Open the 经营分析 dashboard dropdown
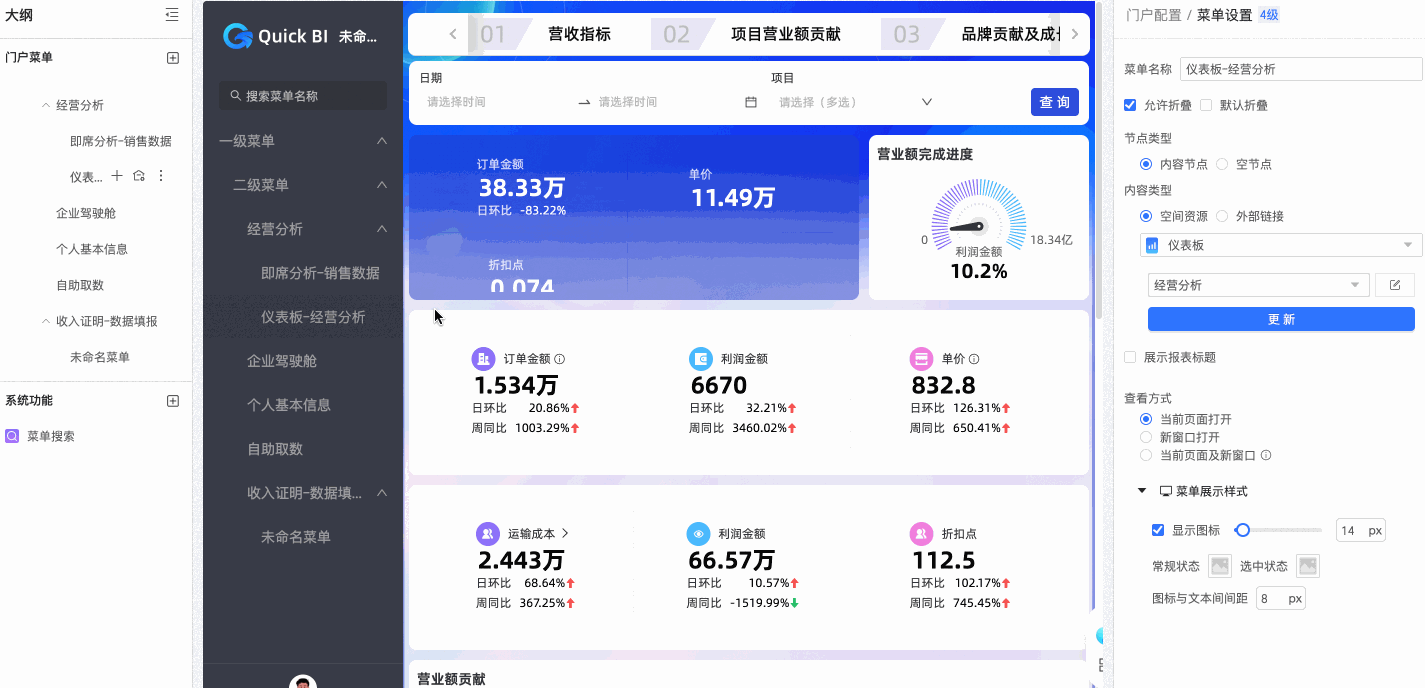The image size is (1425, 688). point(1258,285)
